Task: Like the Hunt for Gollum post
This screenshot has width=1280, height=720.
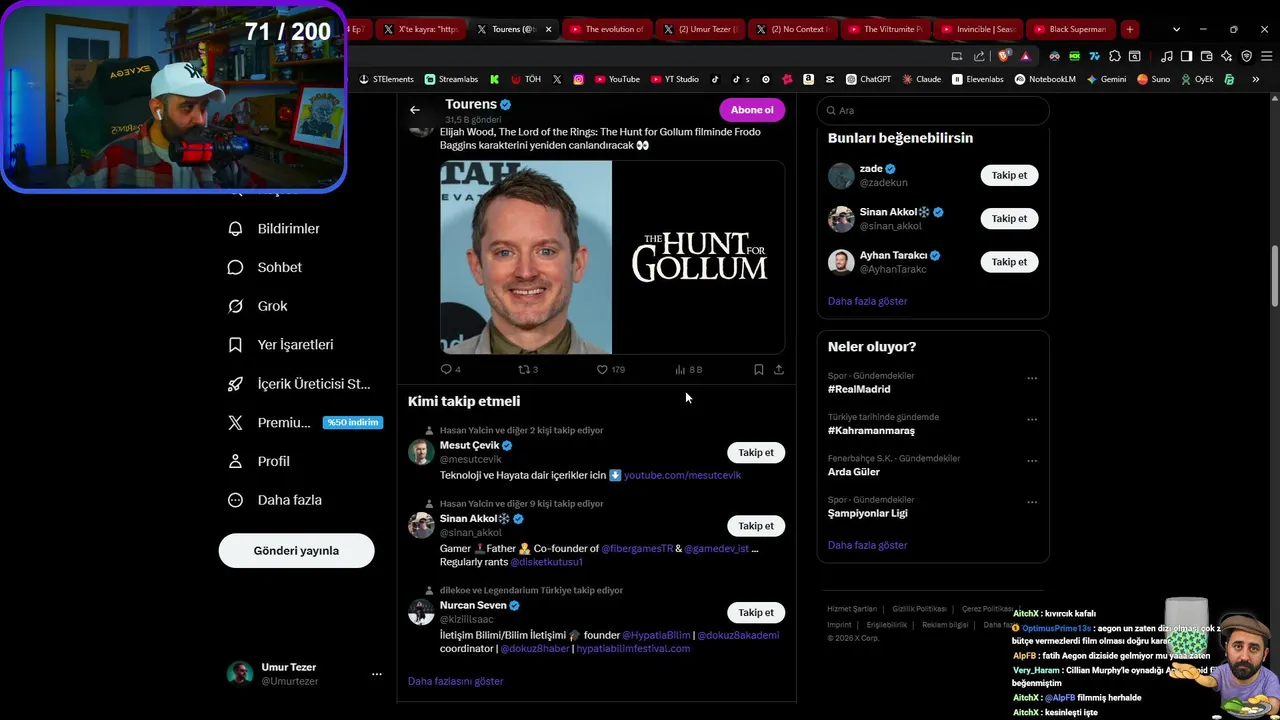Action: click(x=610, y=370)
